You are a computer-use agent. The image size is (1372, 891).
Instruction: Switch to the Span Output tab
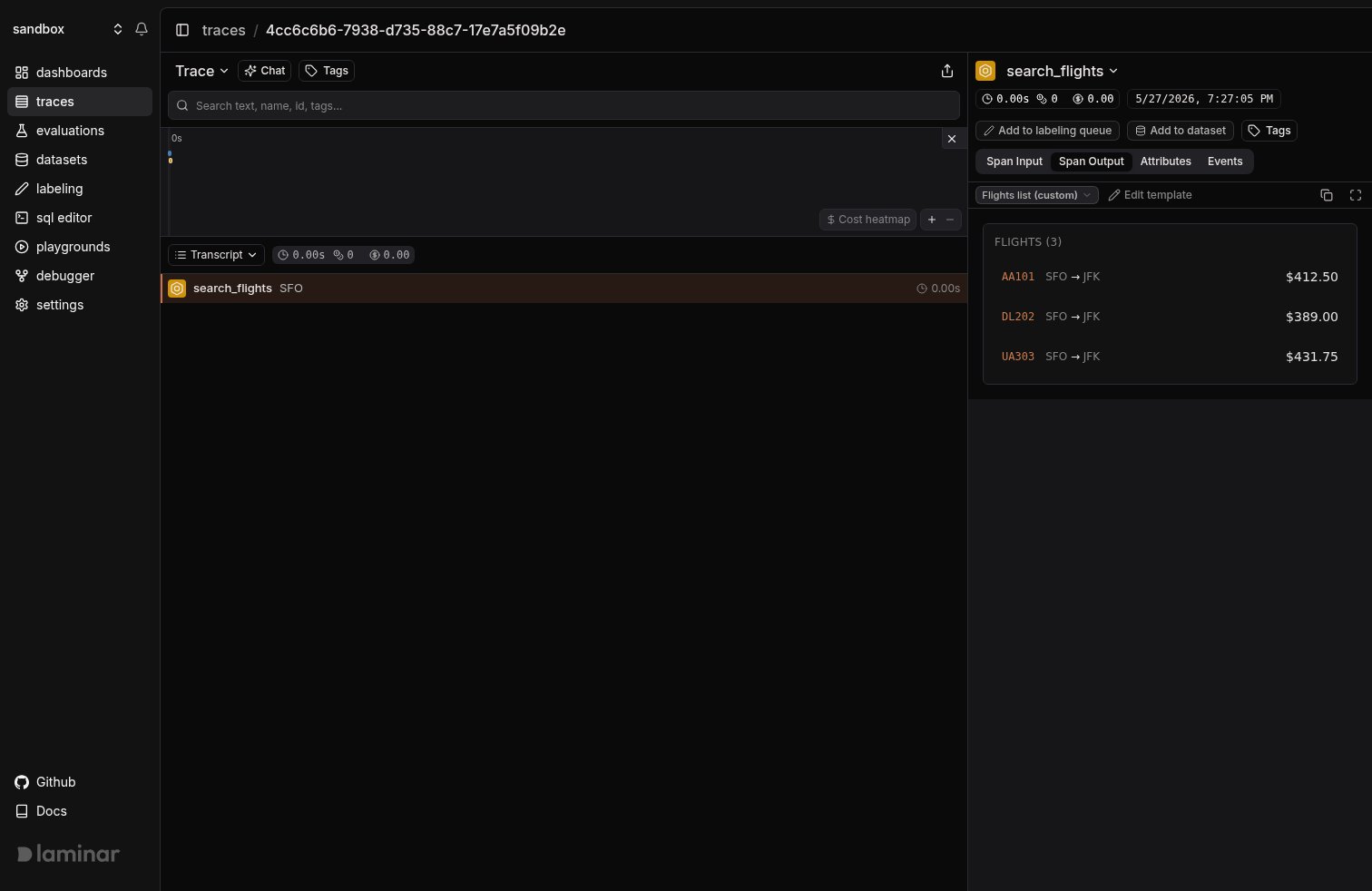point(1091,162)
